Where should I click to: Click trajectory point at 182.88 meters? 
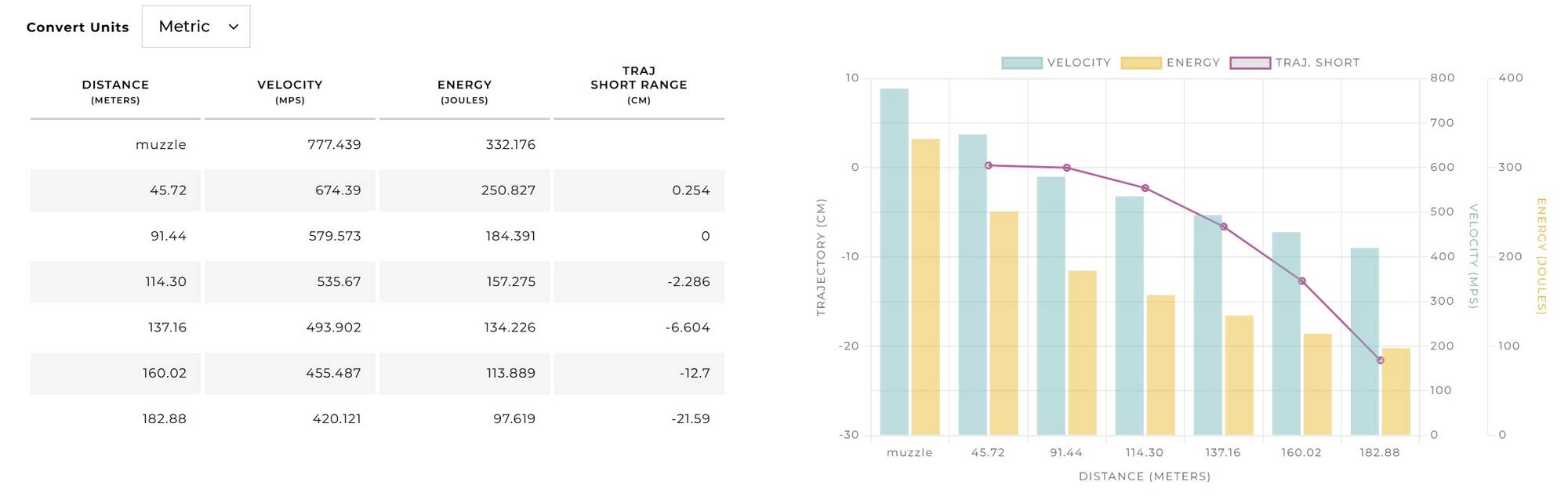click(1380, 360)
